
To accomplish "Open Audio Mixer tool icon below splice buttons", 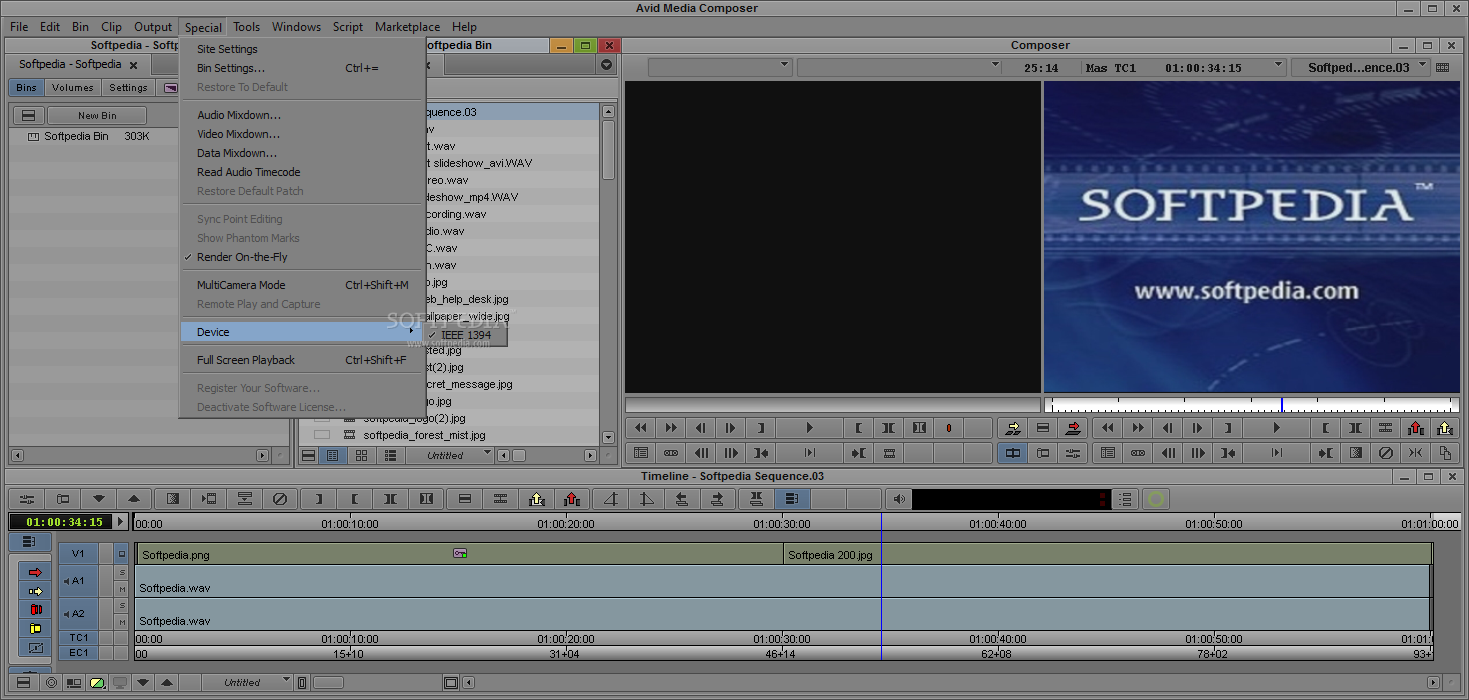I will [1073, 453].
